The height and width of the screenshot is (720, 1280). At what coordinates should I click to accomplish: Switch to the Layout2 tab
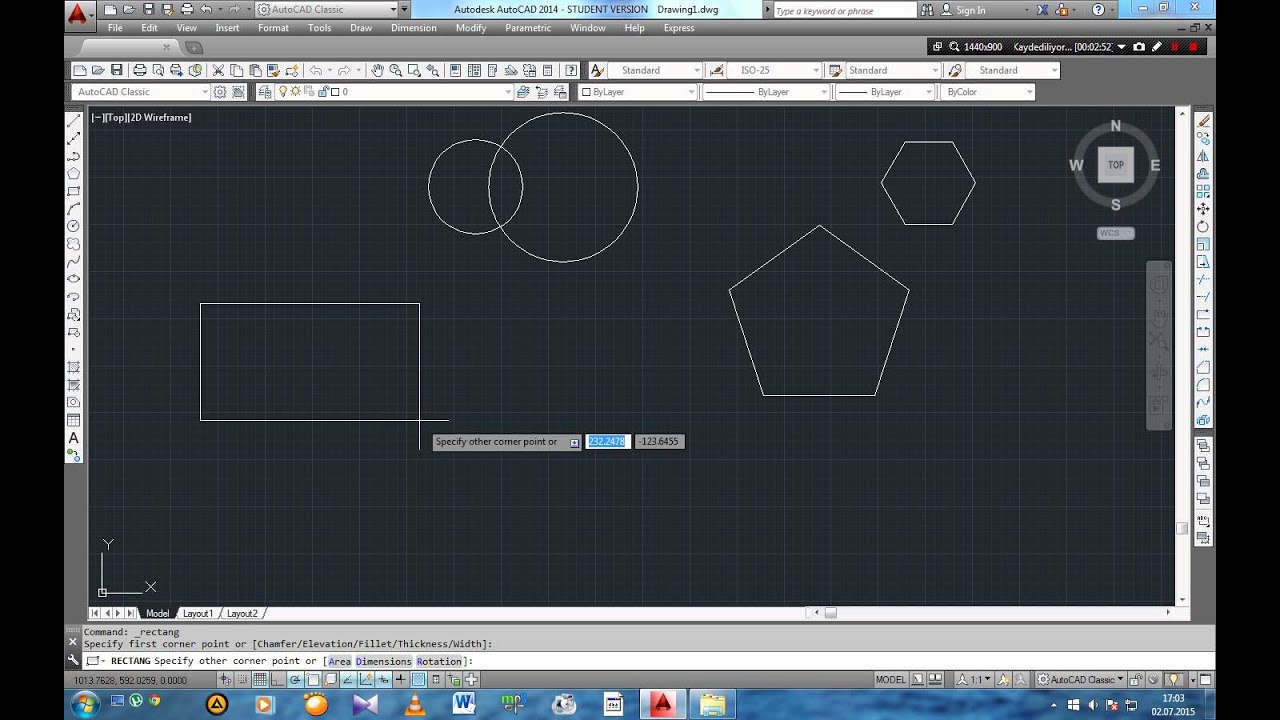(x=242, y=613)
